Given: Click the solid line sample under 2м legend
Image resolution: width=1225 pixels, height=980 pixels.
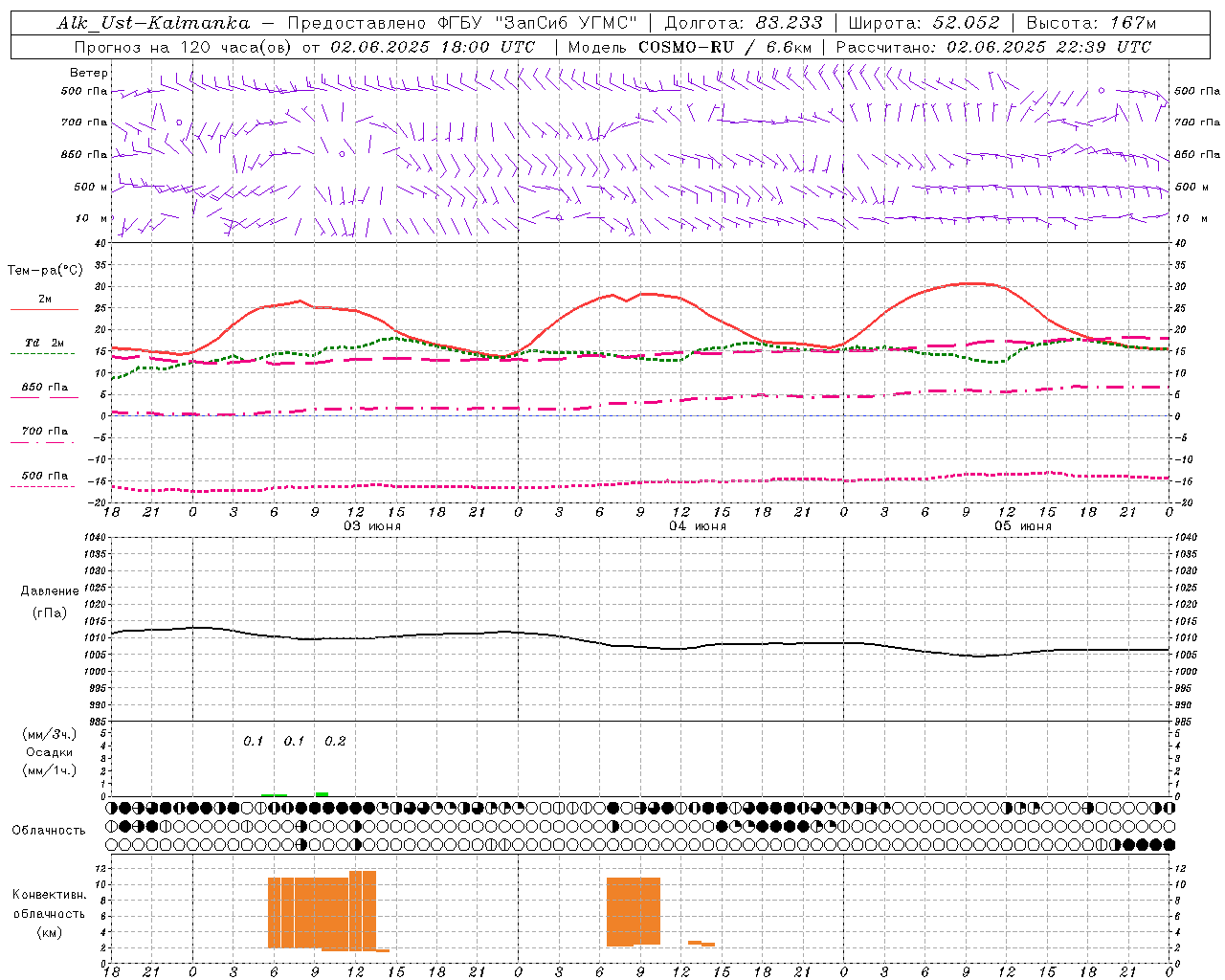Looking at the screenshot, I should pyautogui.click(x=44, y=310).
